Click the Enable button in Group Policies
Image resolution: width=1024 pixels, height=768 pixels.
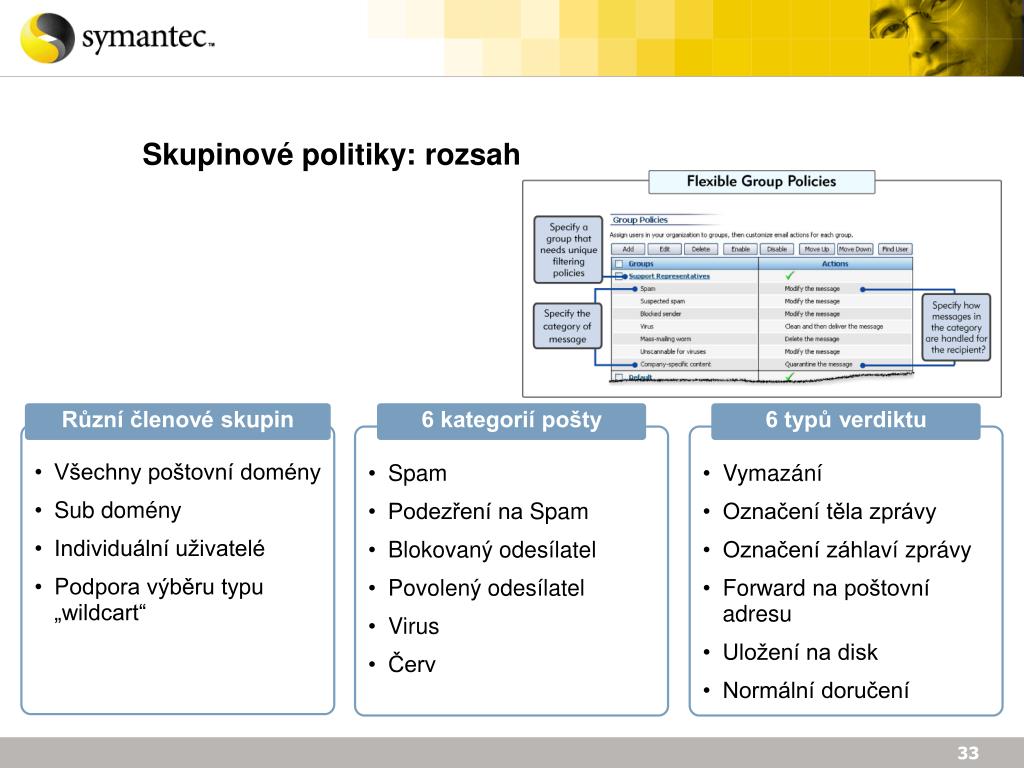click(741, 249)
